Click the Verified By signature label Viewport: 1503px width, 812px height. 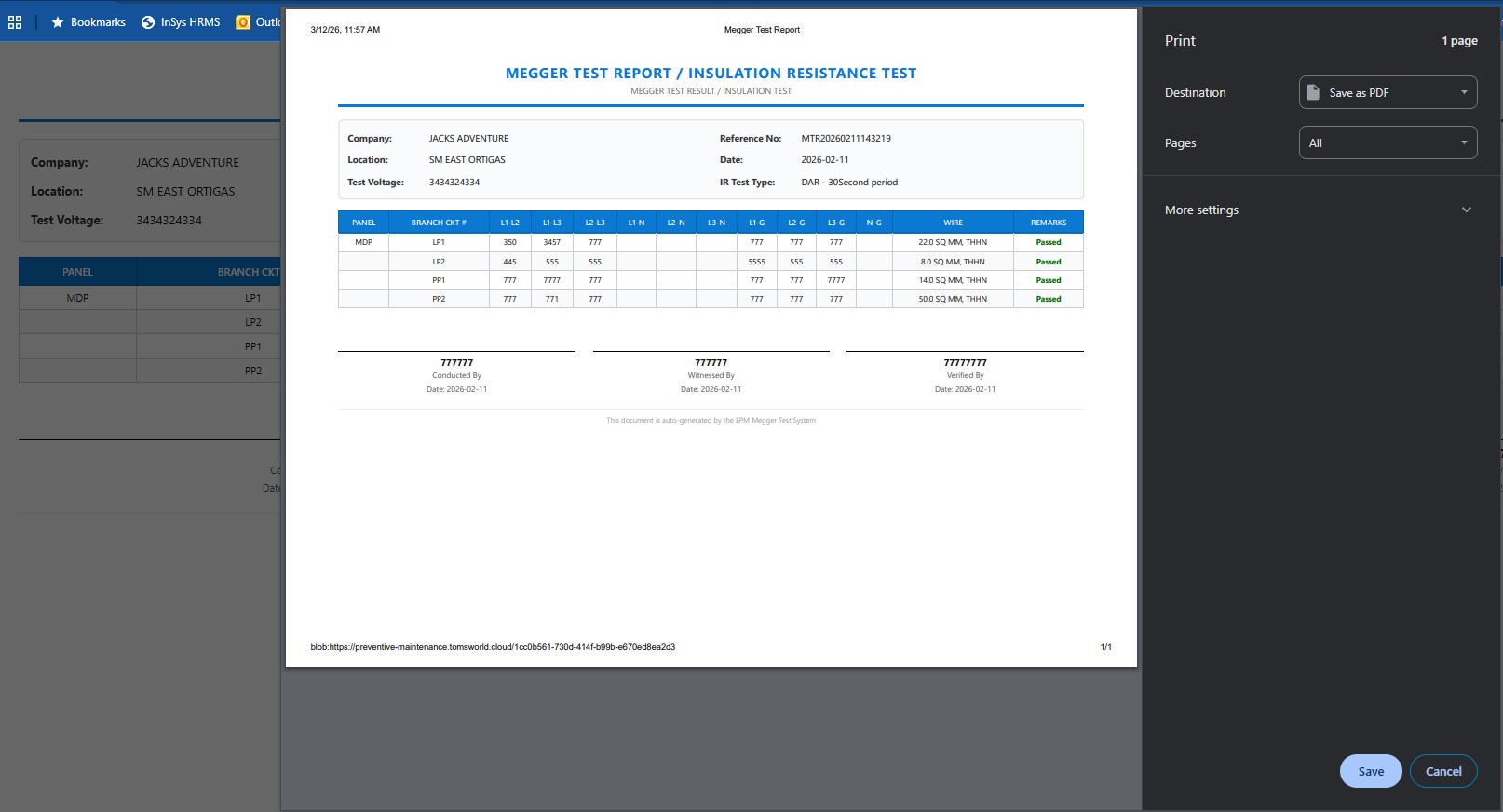tap(965, 376)
